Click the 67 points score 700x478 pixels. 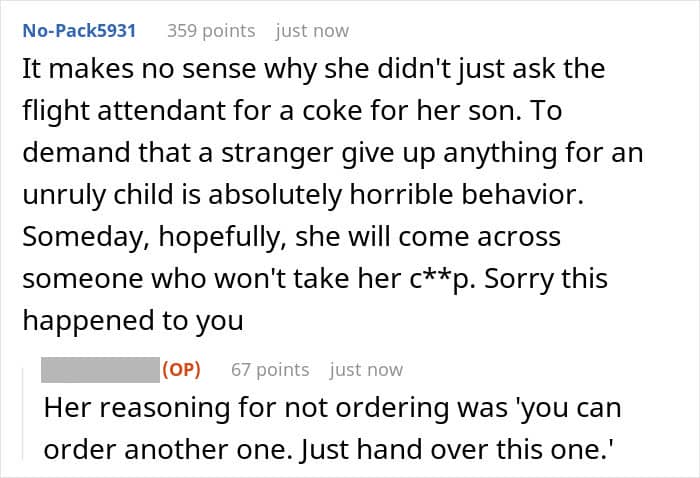pos(270,370)
